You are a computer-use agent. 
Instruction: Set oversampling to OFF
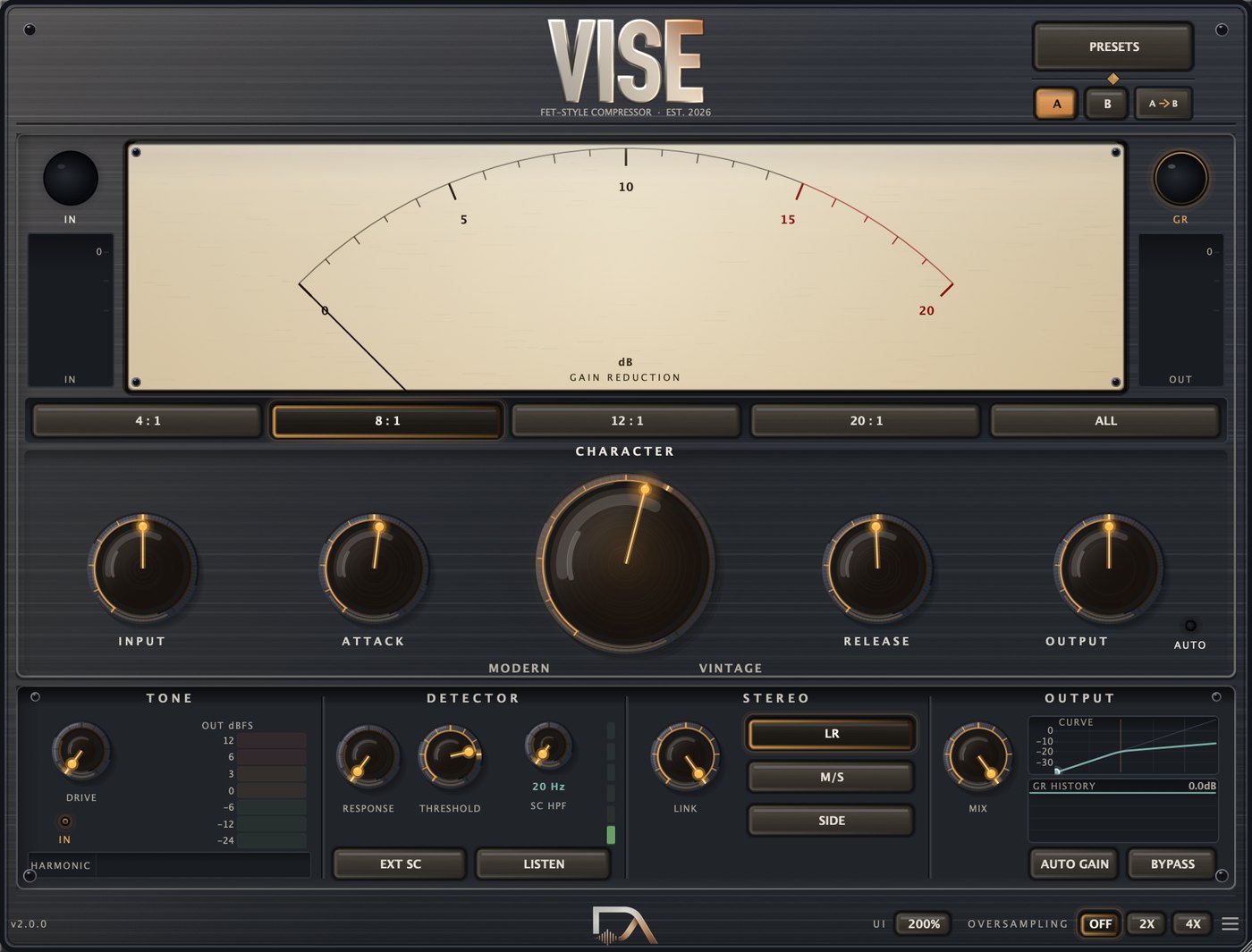[1100, 924]
